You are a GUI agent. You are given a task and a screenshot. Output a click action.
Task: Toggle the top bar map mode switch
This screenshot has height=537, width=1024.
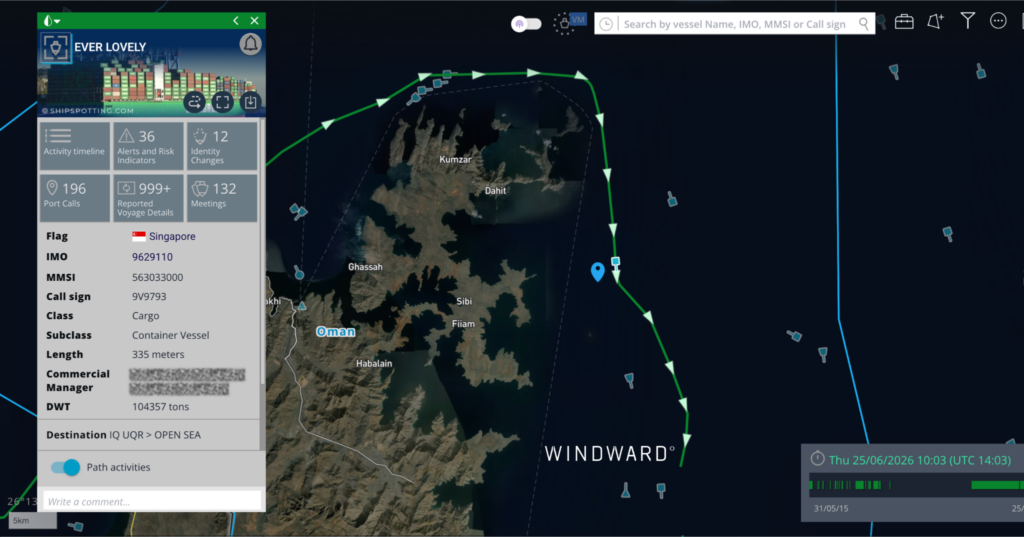[526, 24]
